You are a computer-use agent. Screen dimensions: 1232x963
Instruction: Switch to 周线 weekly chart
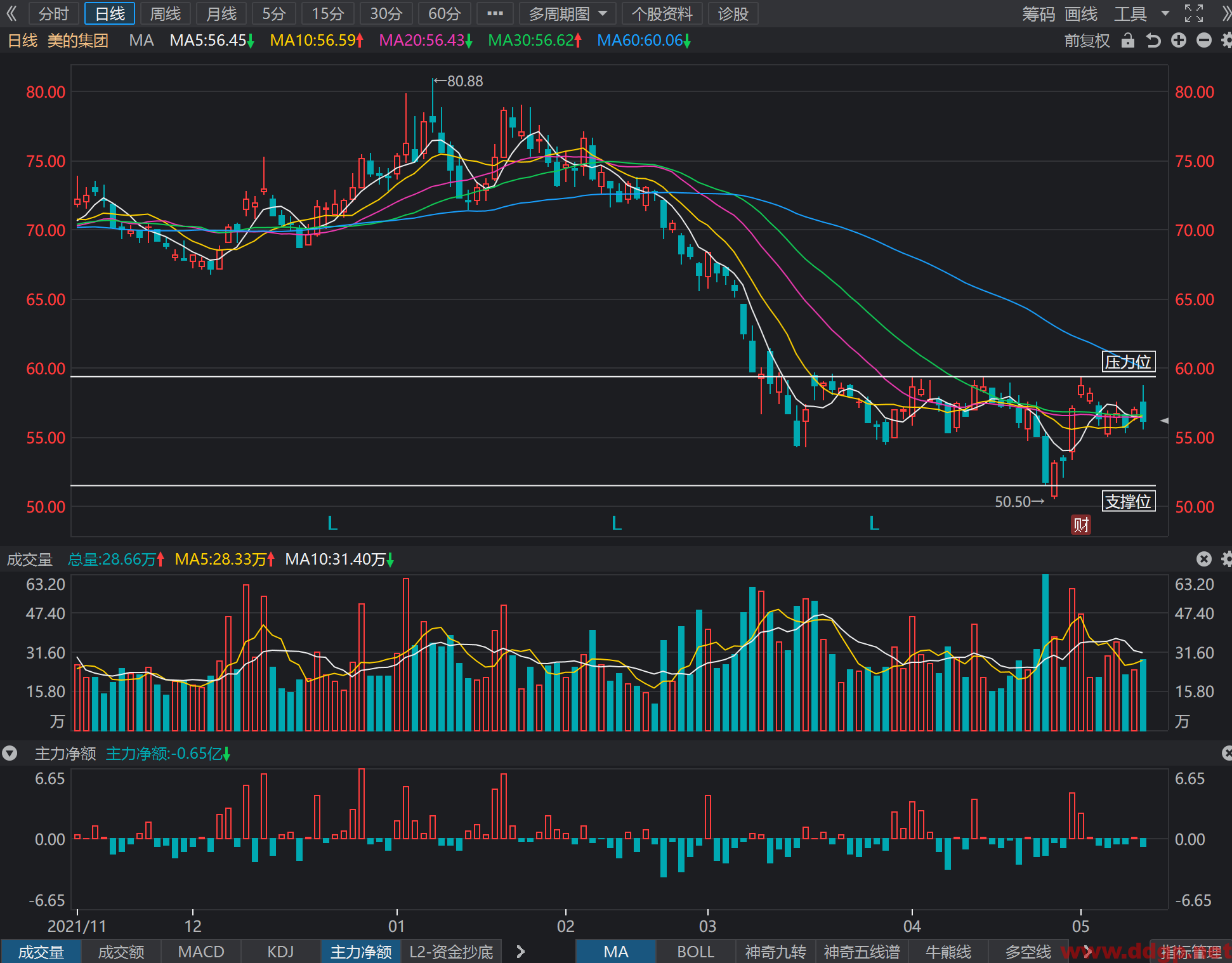166,13
